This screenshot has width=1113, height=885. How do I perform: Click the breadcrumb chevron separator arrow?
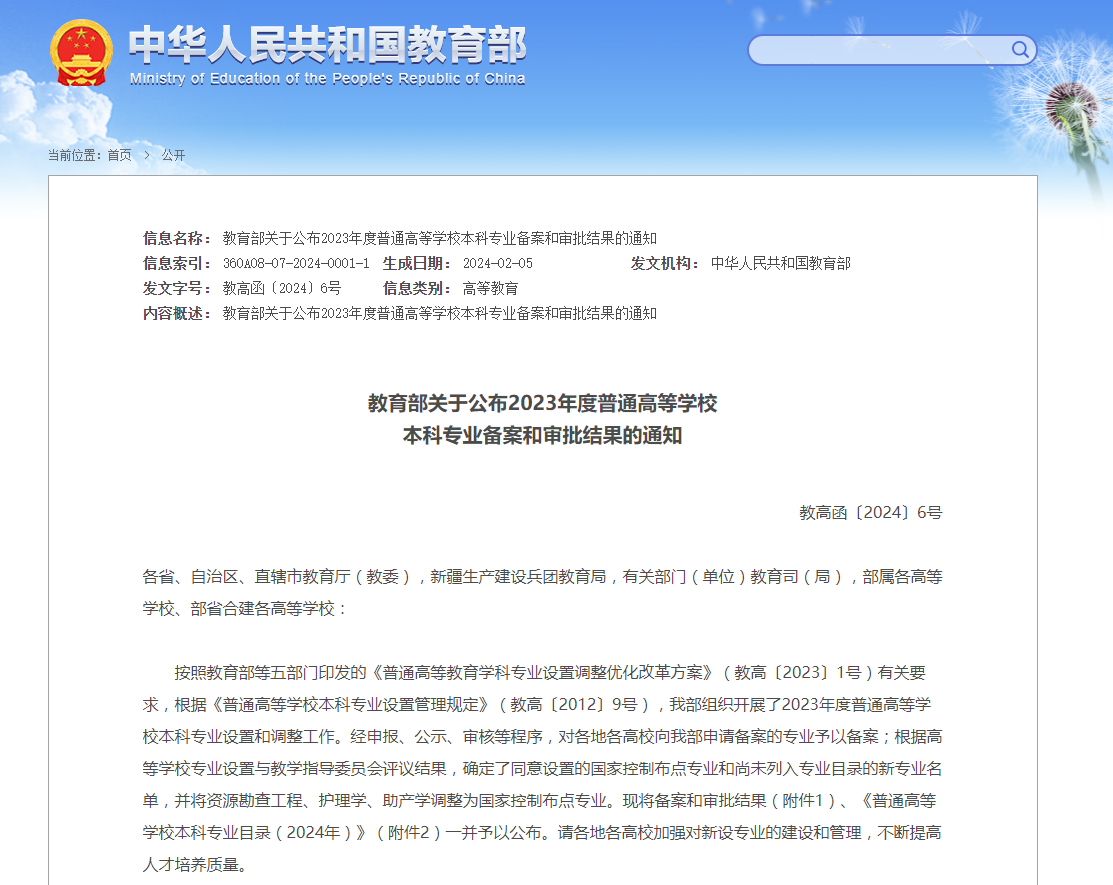(146, 155)
